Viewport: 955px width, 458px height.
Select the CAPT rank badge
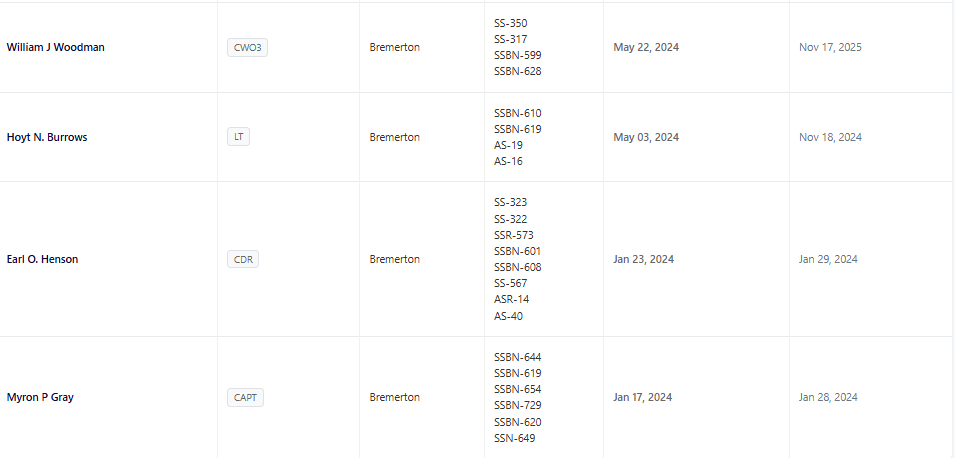[245, 397]
